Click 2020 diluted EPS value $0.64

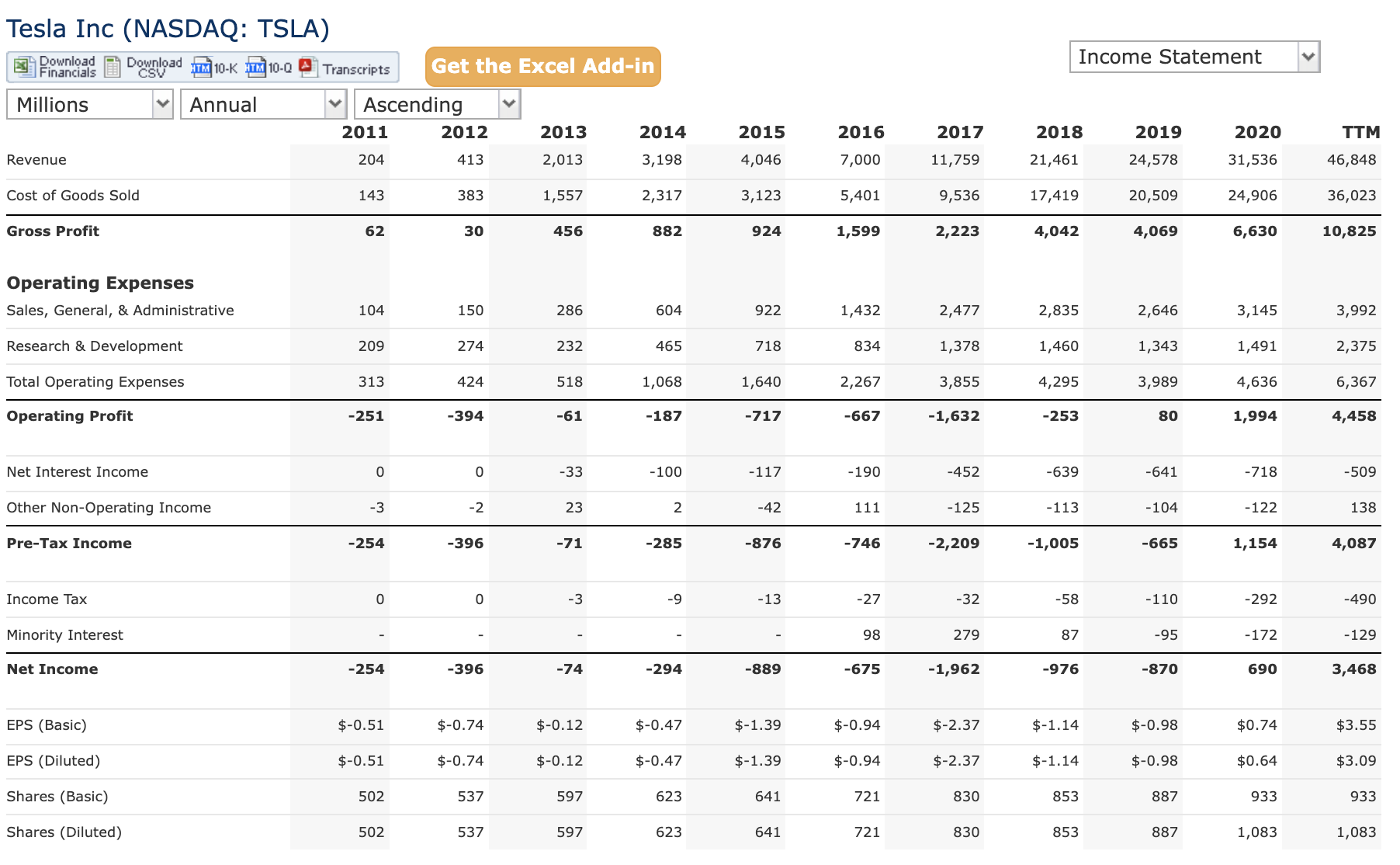pyautogui.click(x=1257, y=761)
